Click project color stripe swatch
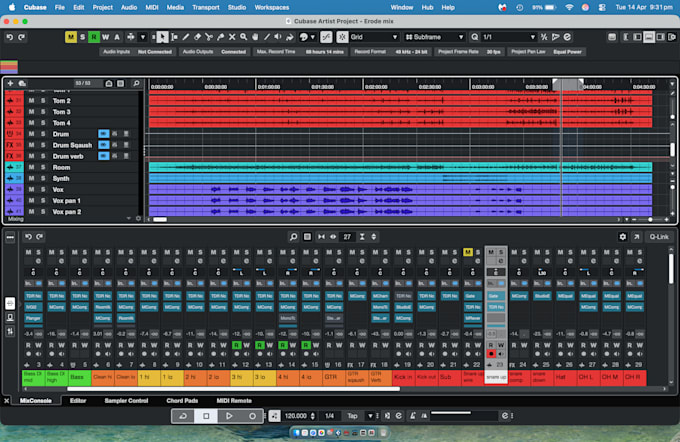Viewport: 680px width, 442px height. [x=9, y=67]
